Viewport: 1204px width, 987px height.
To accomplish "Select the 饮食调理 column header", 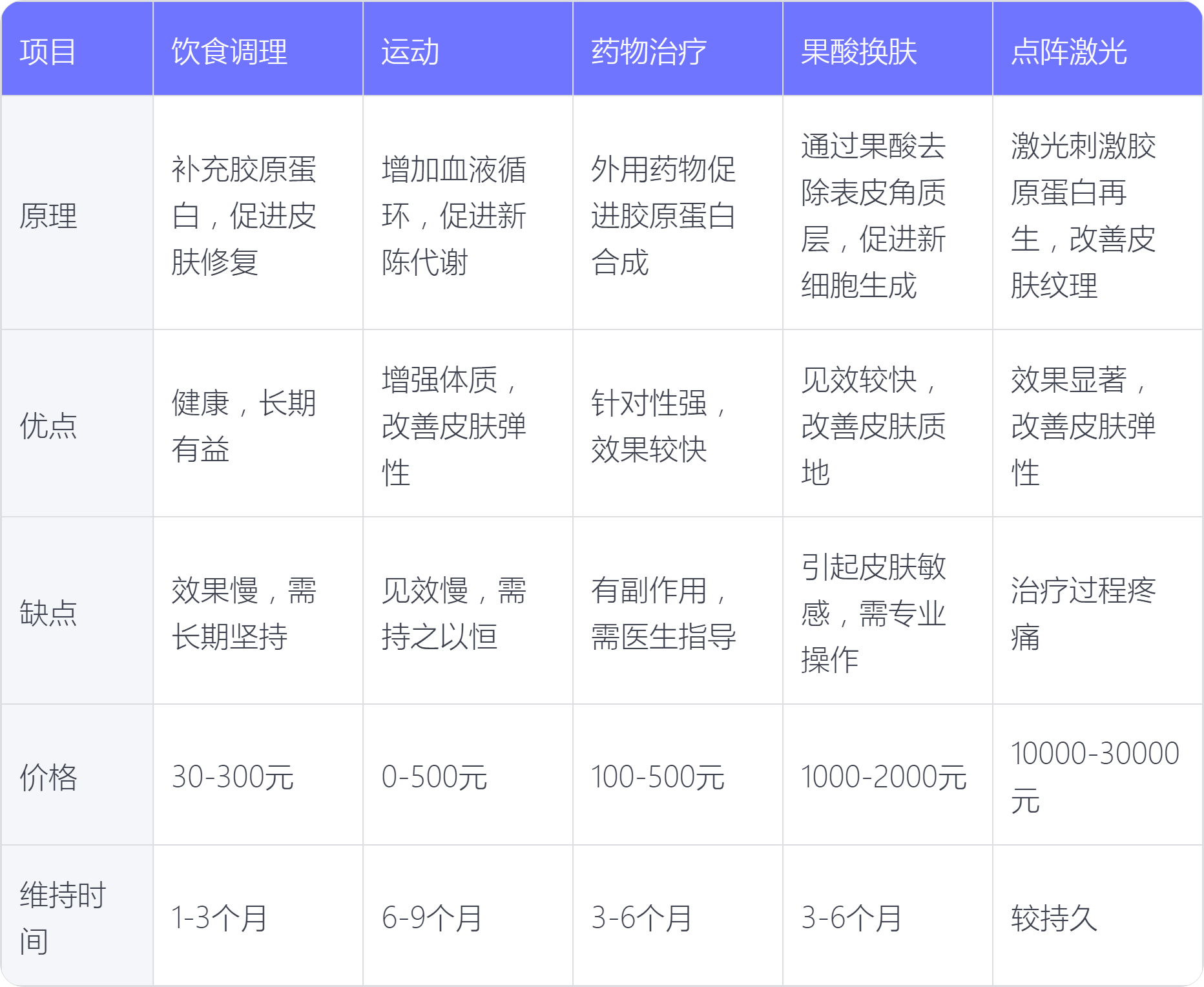I will pos(229,52).
